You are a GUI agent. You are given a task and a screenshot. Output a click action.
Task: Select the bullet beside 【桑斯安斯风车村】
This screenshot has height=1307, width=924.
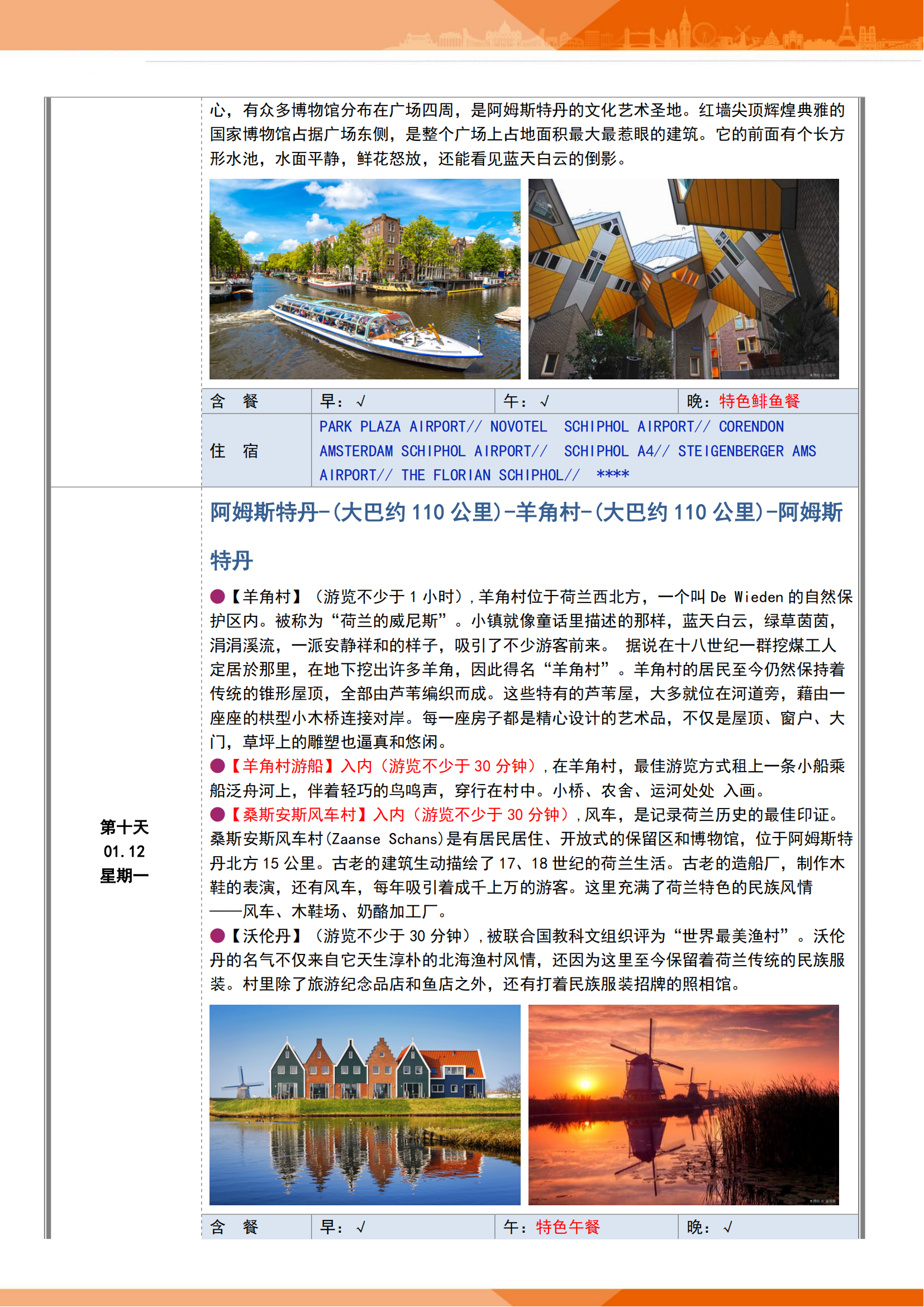point(217,815)
